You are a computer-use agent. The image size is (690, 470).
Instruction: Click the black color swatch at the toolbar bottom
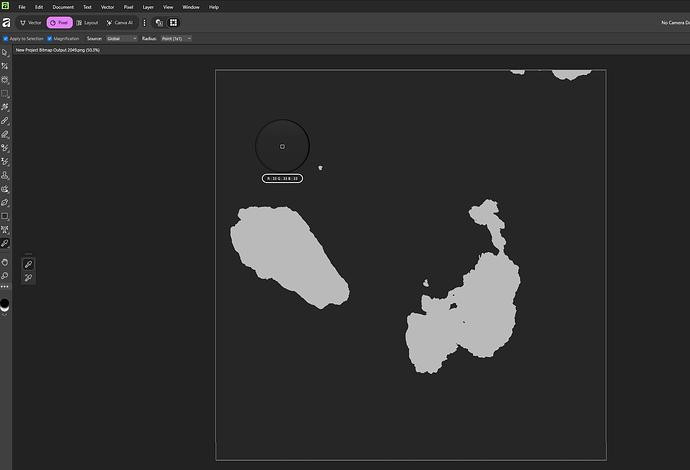pos(5,302)
